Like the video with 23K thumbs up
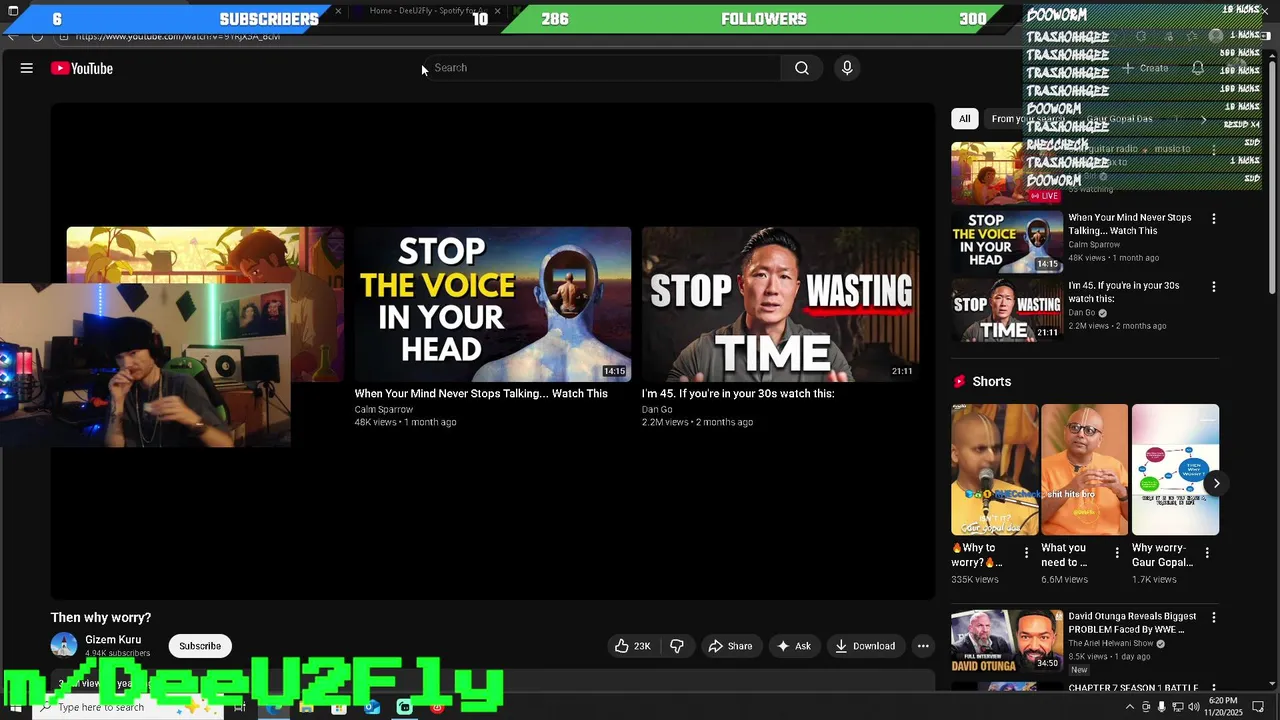The width and height of the screenshot is (1280, 720). (632, 646)
